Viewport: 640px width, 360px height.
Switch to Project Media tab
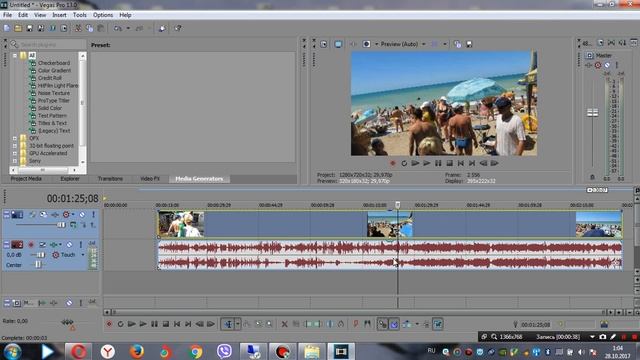click(26, 179)
